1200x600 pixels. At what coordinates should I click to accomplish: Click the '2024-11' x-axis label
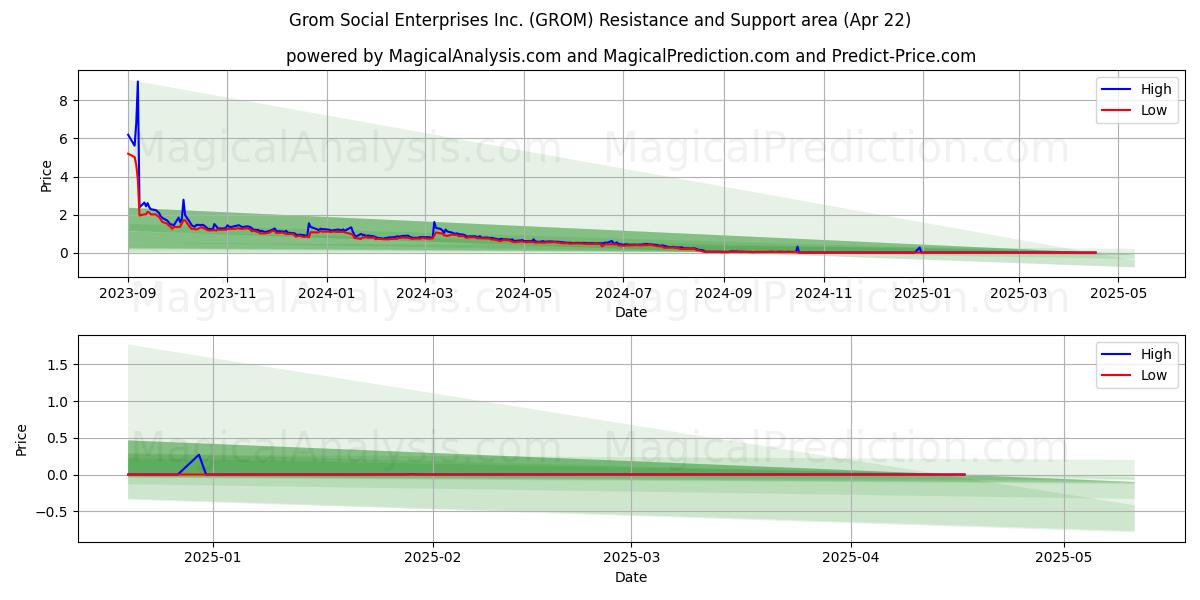pos(823,293)
